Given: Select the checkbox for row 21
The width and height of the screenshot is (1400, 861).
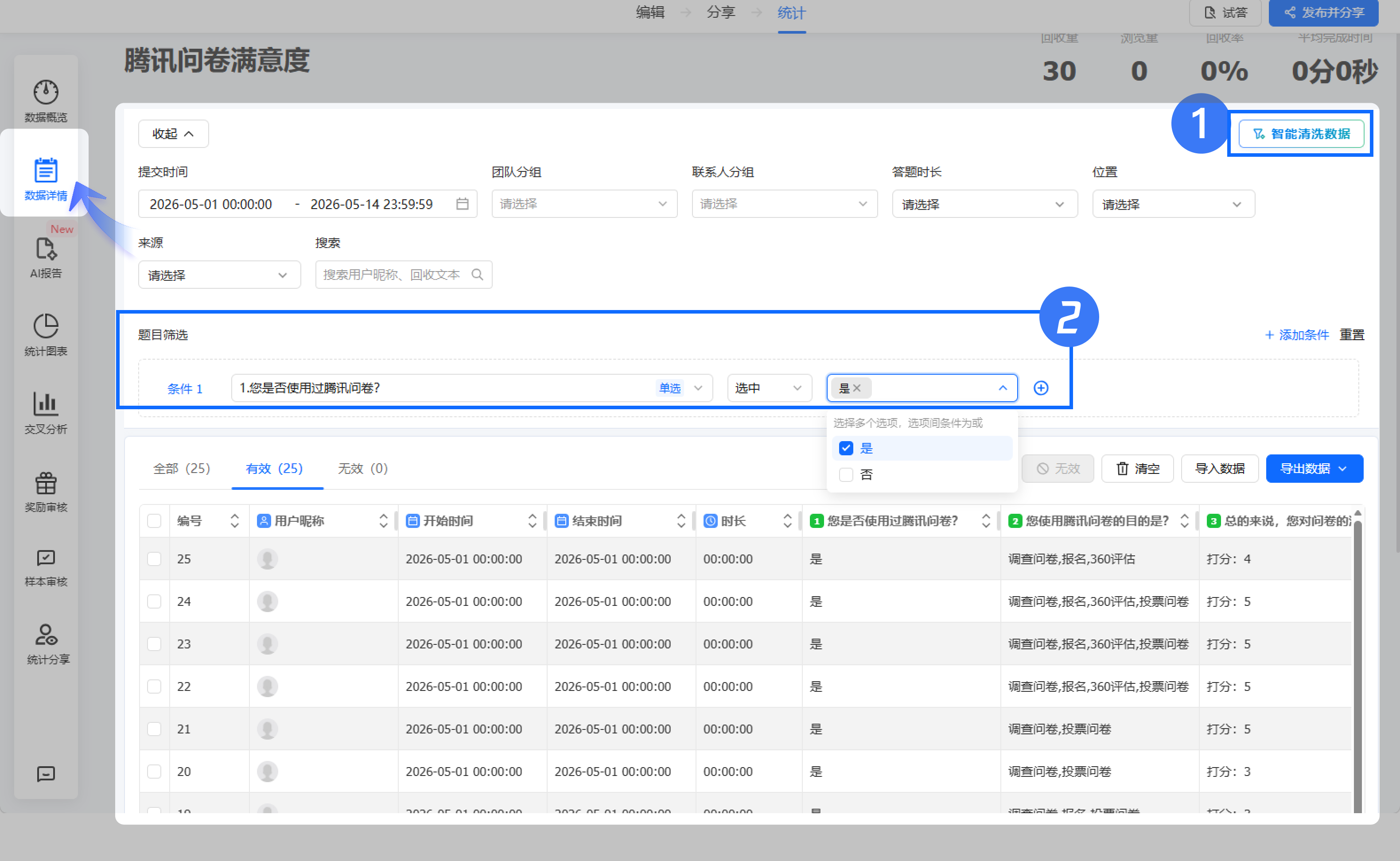Looking at the screenshot, I should 154,729.
